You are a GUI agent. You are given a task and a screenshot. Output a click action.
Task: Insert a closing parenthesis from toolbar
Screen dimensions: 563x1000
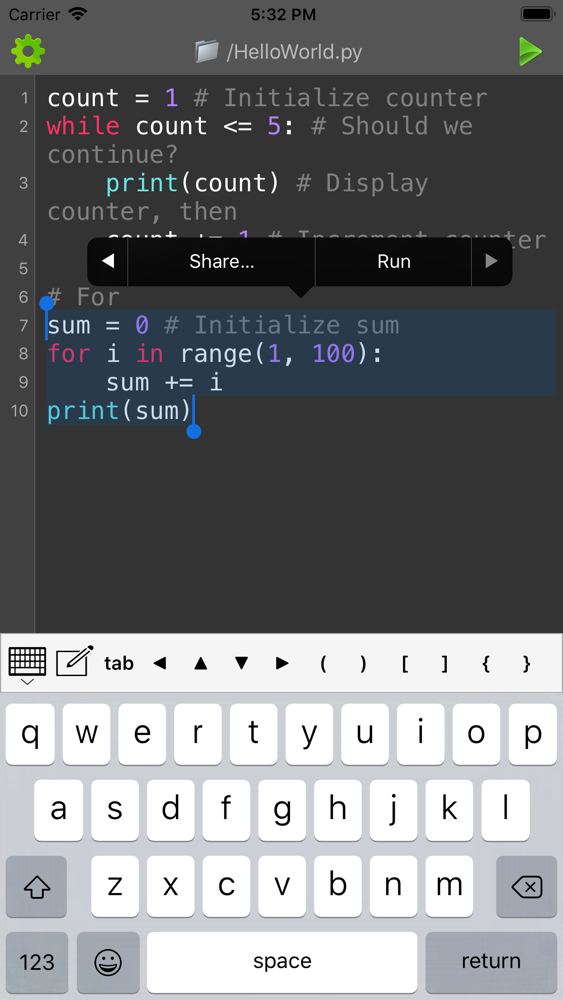tap(363, 663)
